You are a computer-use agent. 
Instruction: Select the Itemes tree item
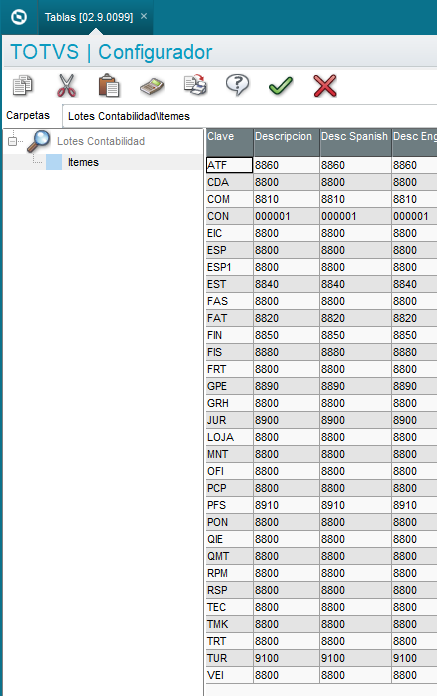(83, 162)
